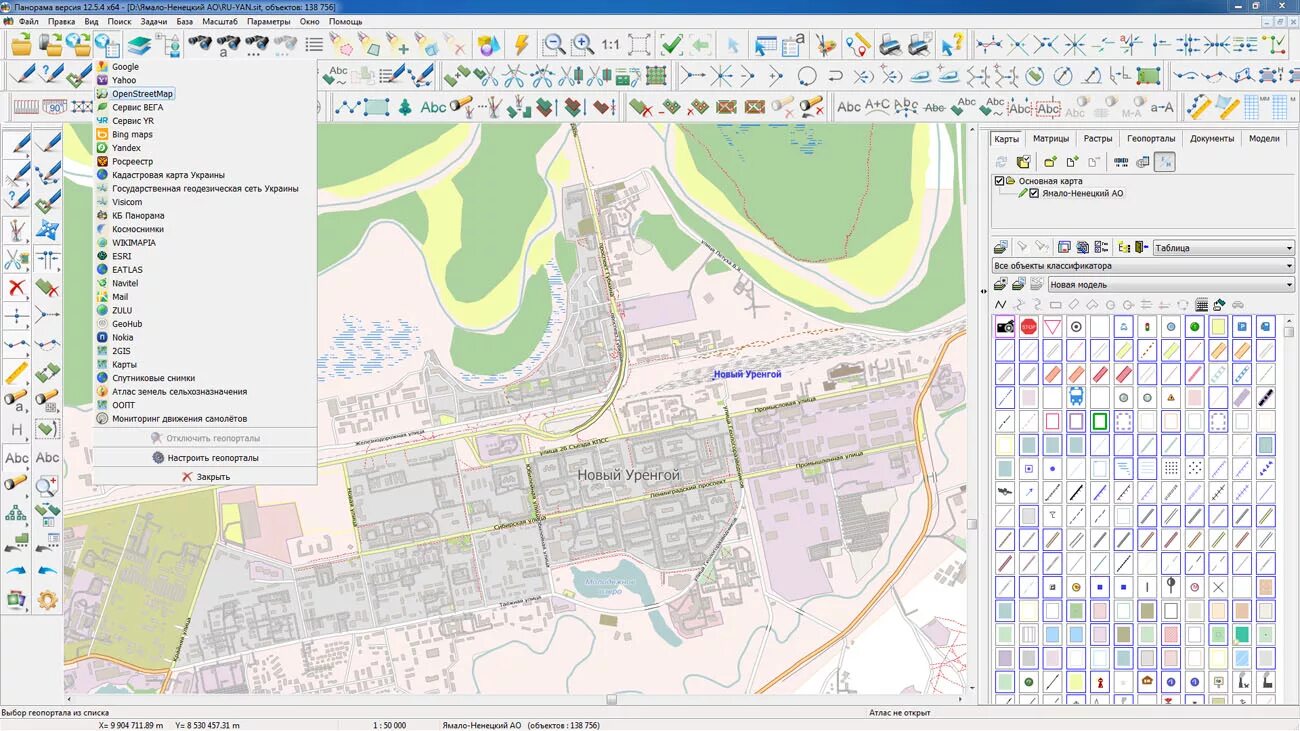This screenshot has height=731, width=1300.
Task: Open the Параметры menu
Action: click(x=269, y=21)
